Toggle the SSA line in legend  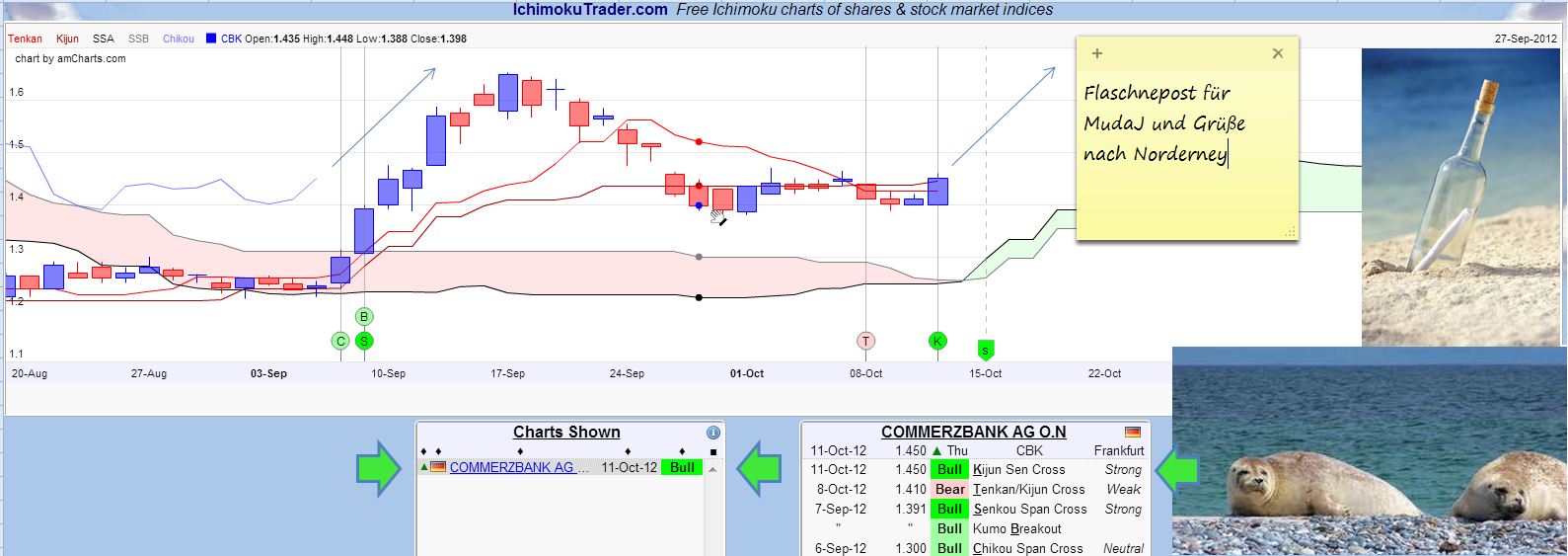pyautogui.click(x=104, y=39)
